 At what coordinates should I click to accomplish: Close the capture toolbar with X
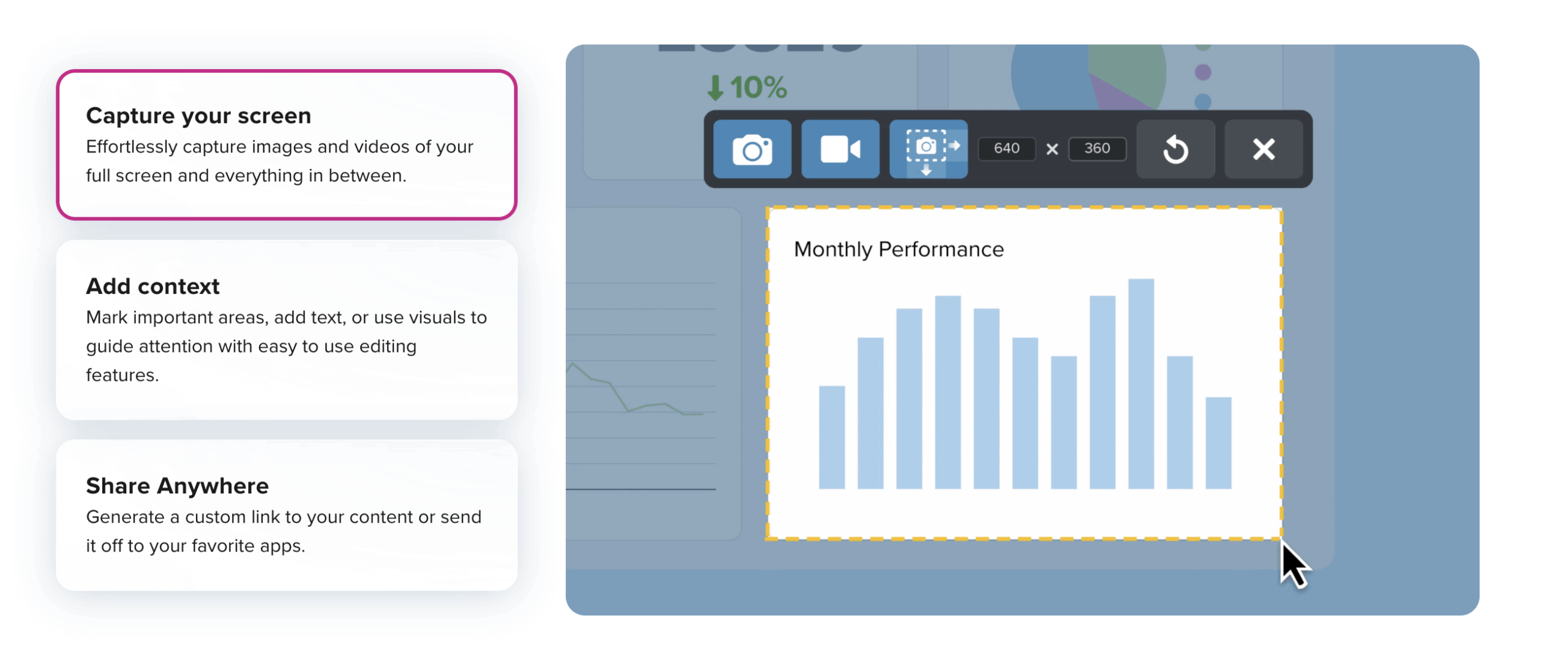[x=1263, y=149]
